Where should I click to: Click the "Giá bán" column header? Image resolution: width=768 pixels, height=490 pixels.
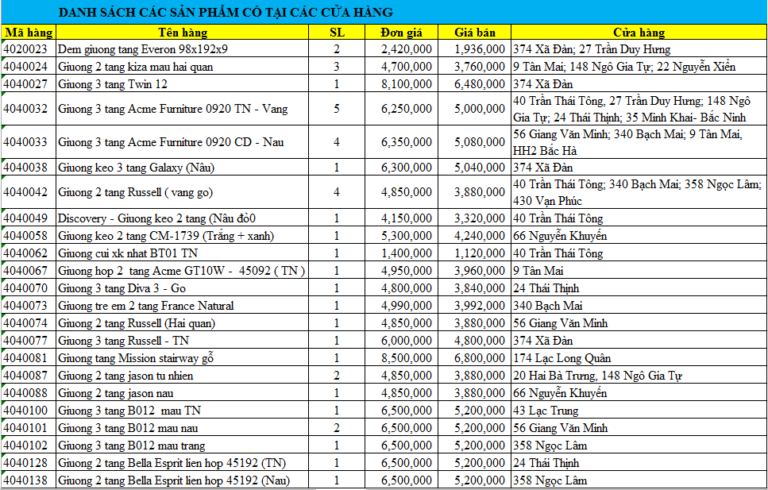point(472,32)
